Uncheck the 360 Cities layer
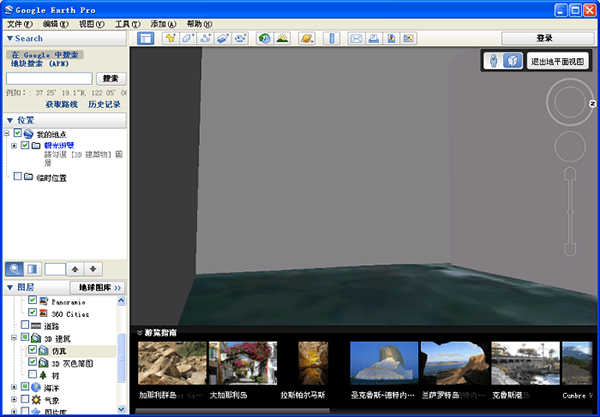Screen dimensions: 600x417 coord(33,312)
